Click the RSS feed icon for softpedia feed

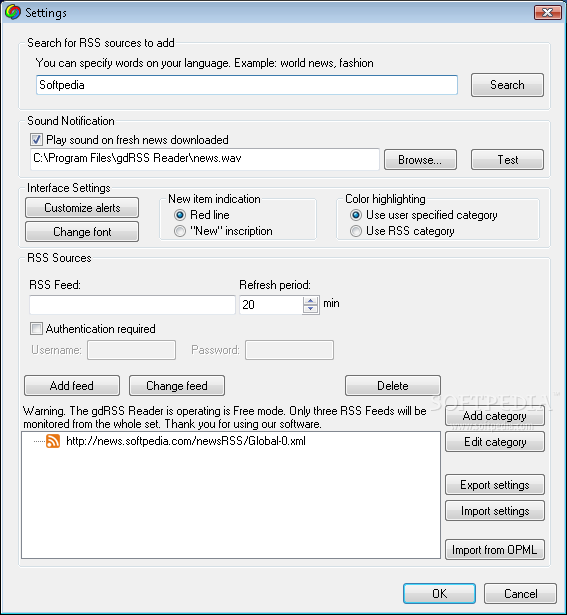[53, 441]
